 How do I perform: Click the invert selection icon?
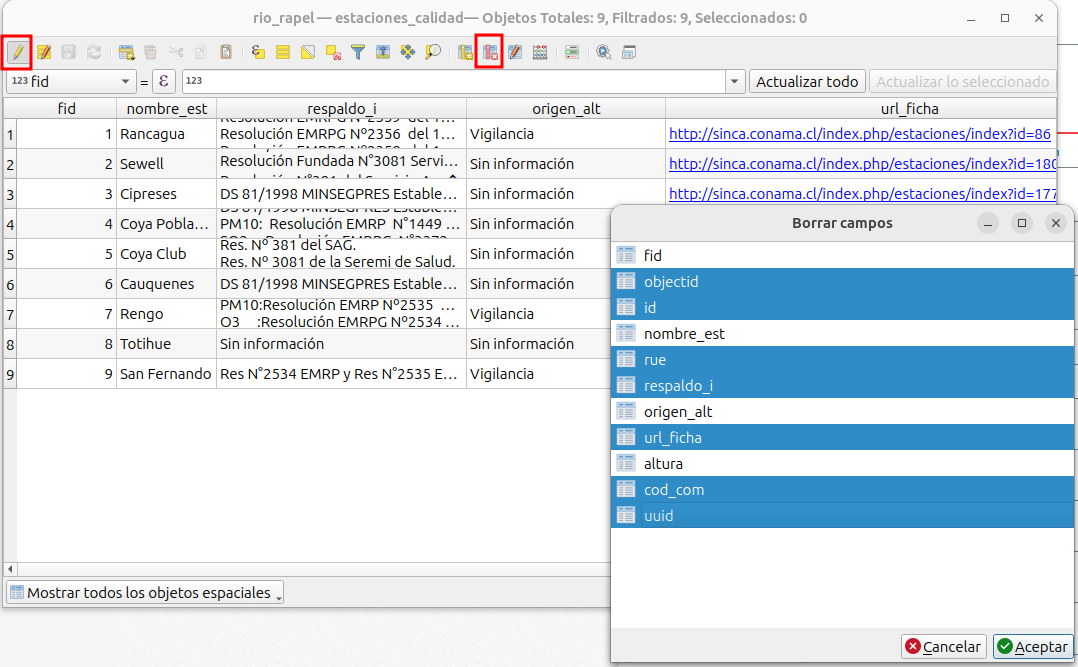coord(308,52)
